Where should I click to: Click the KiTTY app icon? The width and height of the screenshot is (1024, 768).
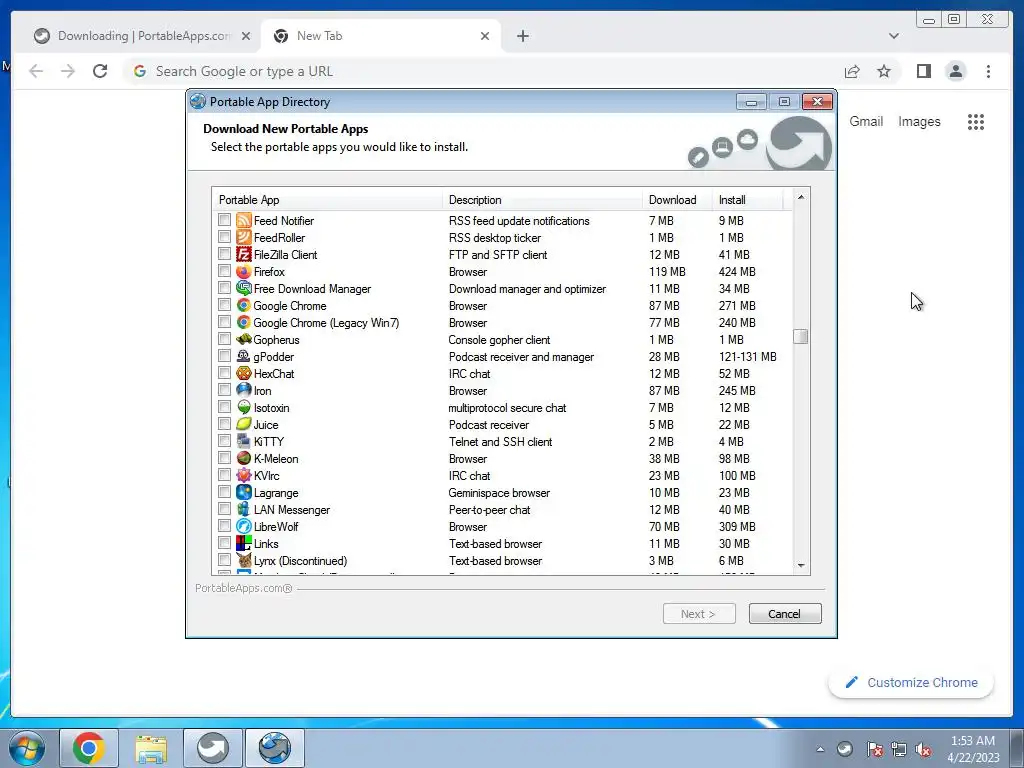[x=244, y=441]
